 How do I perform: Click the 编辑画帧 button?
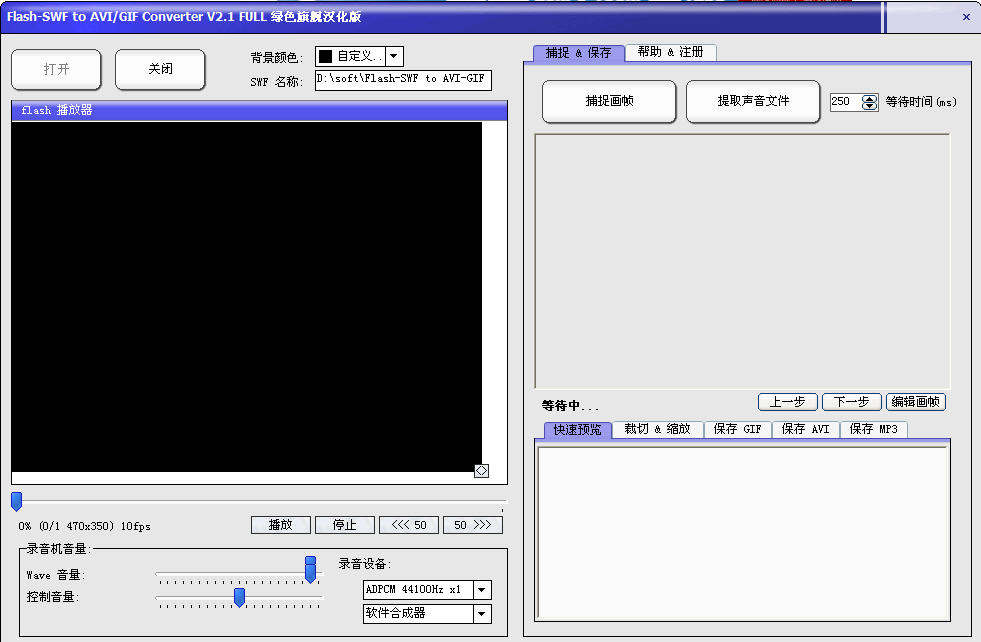coord(916,402)
